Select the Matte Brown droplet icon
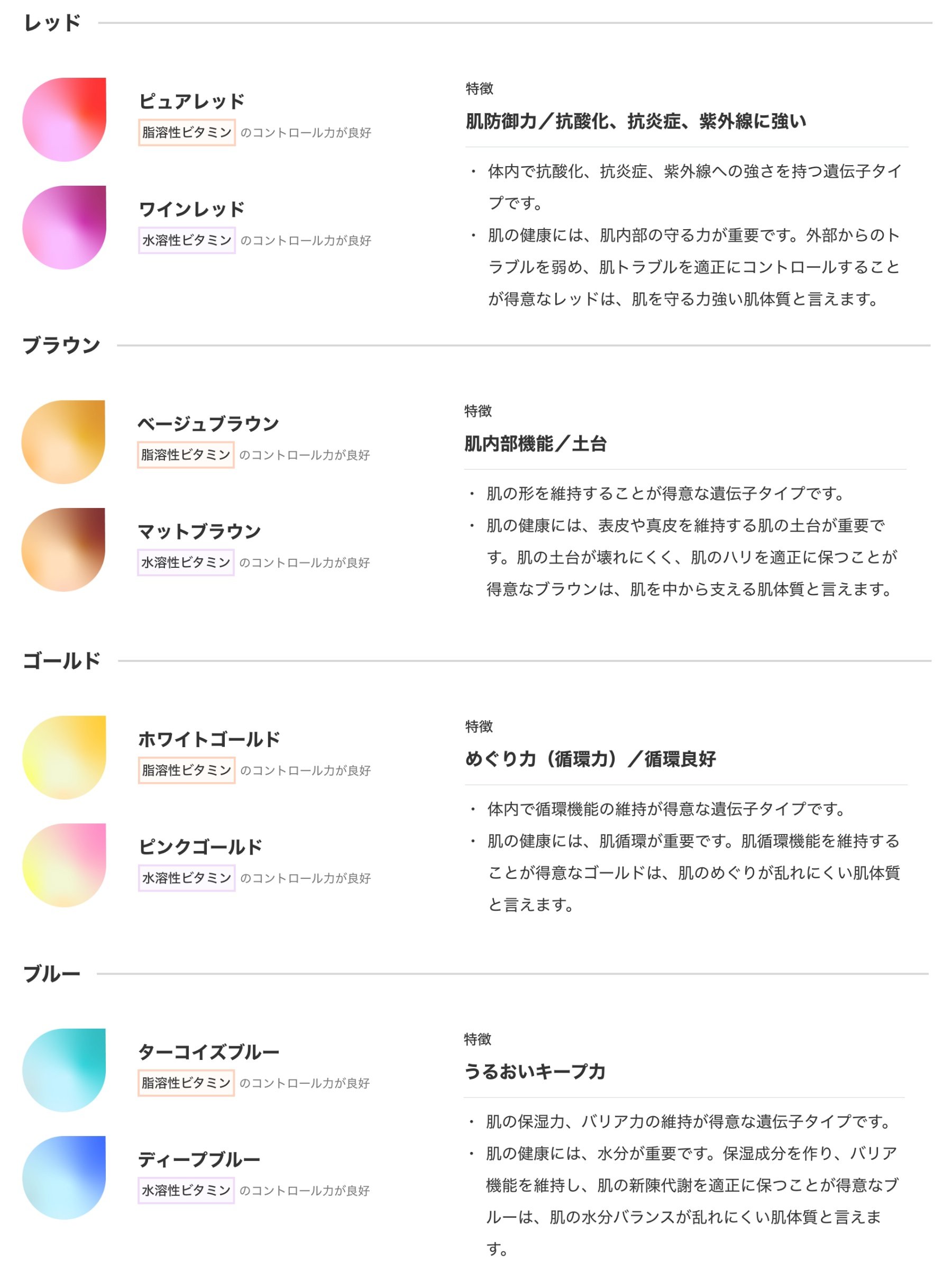This screenshot has height=1270, width=952. click(63, 549)
